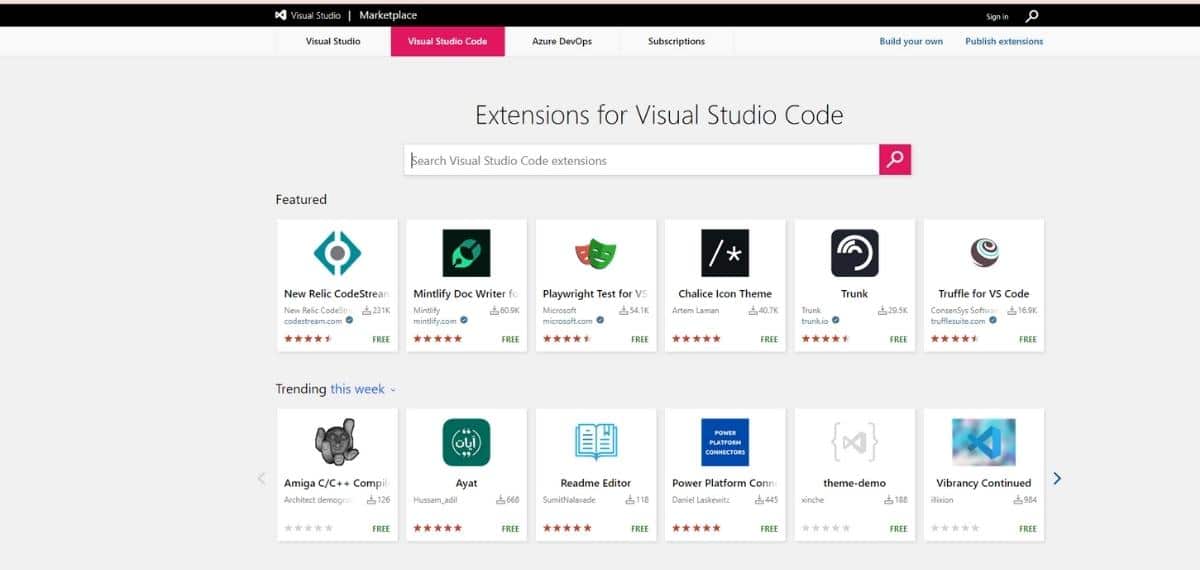The height and width of the screenshot is (570, 1200).
Task: Open the Subscriptions tab
Action: (x=676, y=41)
